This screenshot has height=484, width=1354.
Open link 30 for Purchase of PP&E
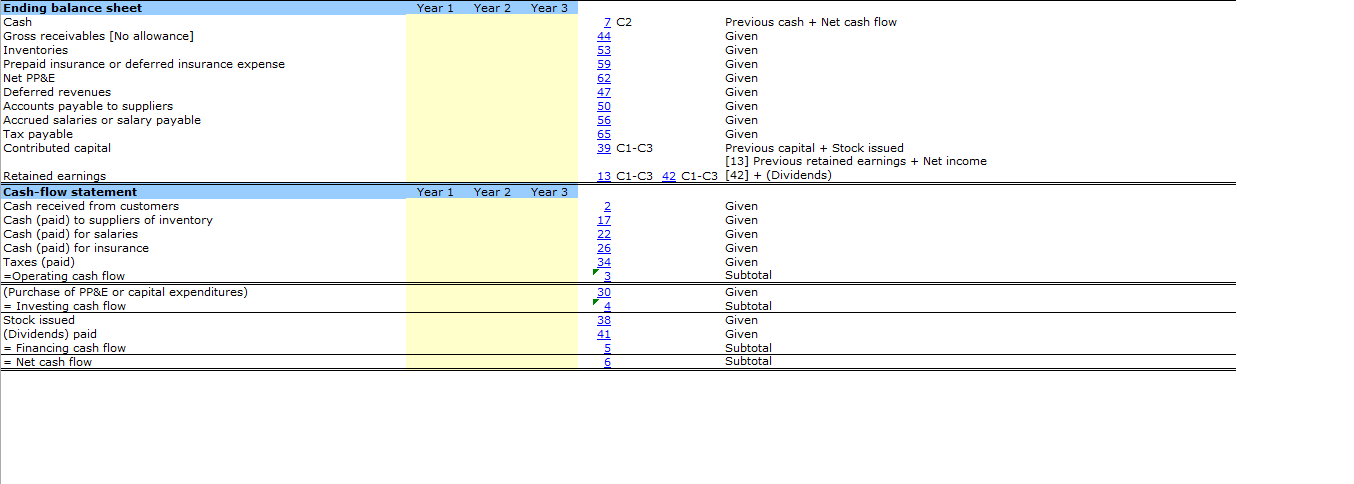(604, 292)
